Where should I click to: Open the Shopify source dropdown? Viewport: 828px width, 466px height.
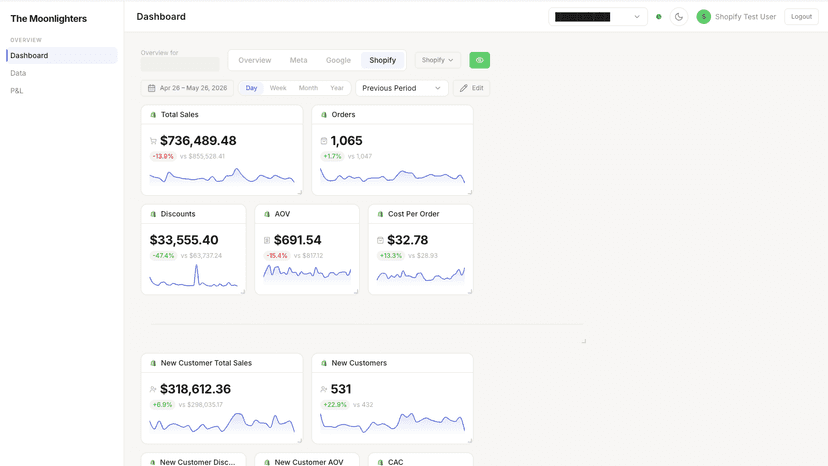(x=438, y=60)
